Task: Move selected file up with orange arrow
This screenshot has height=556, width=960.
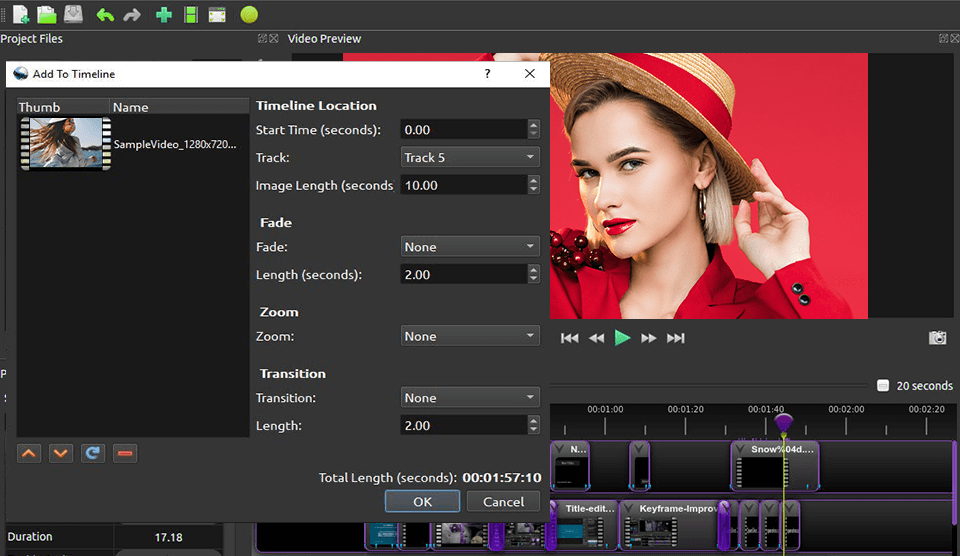Action: pos(30,453)
